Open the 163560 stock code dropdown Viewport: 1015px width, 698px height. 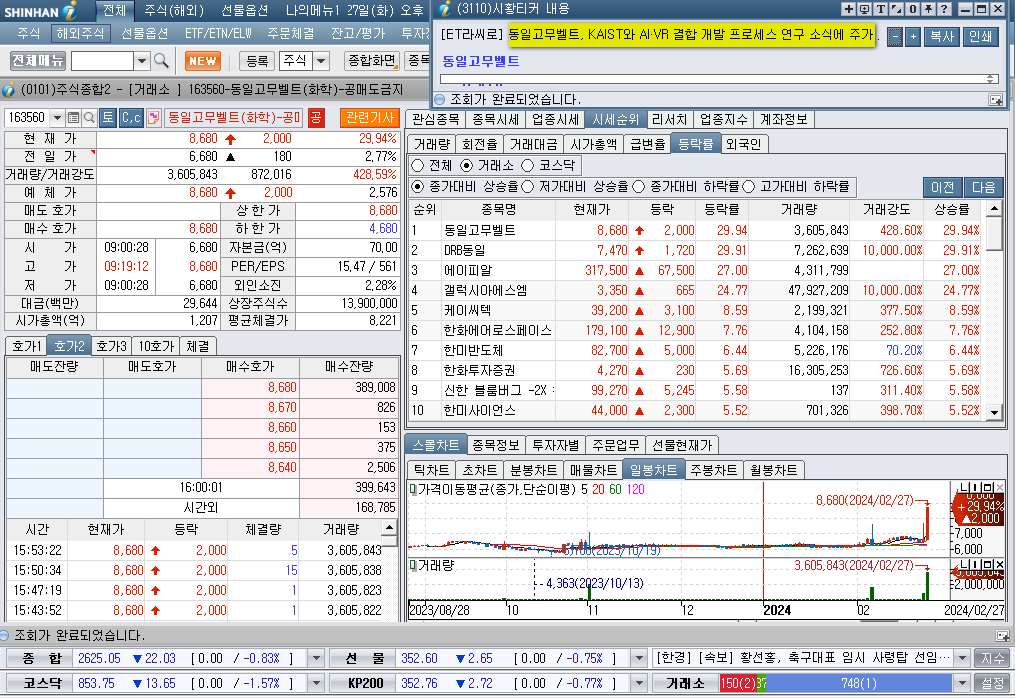coord(57,118)
